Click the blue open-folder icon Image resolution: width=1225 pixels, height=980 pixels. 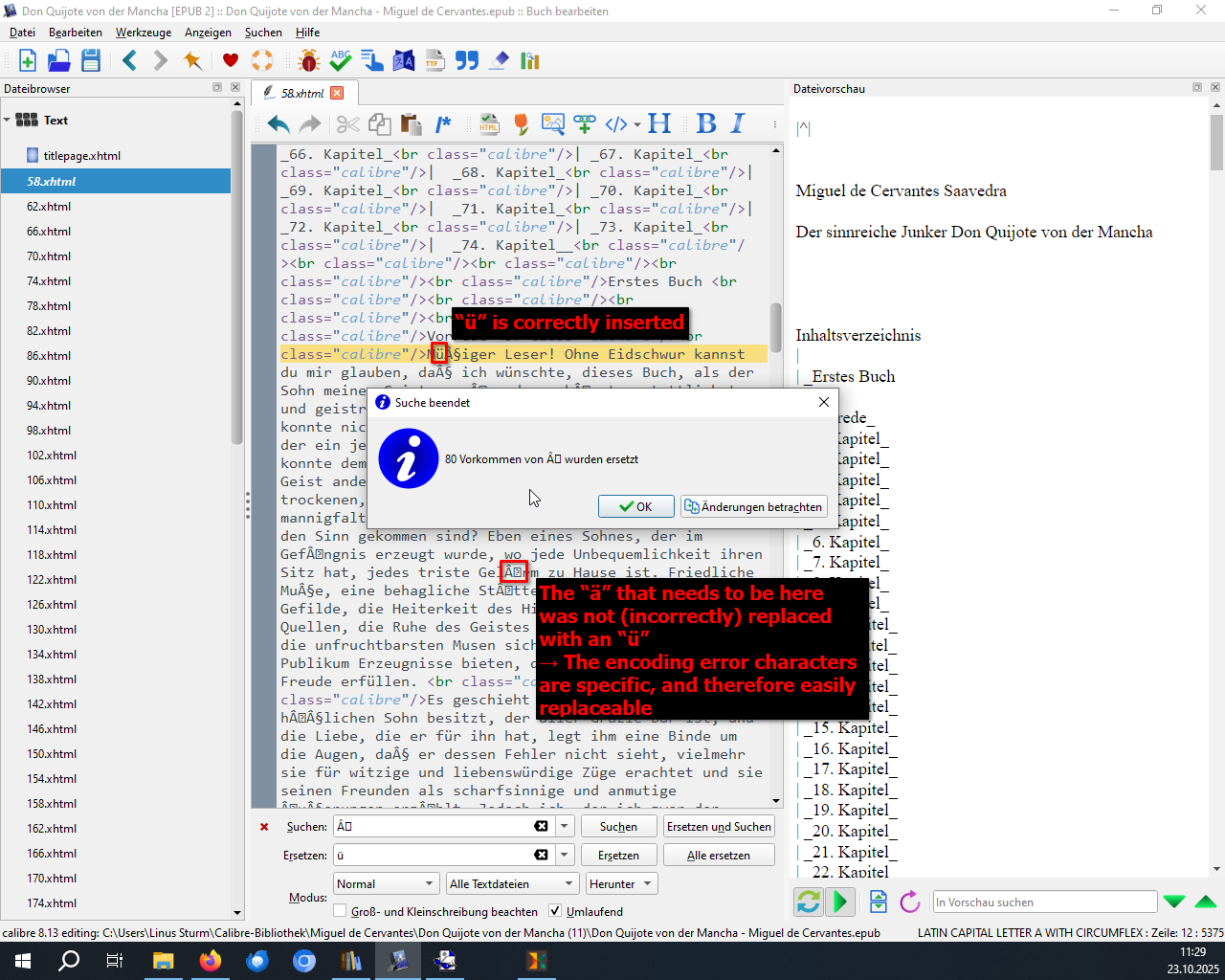[x=59, y=61]
